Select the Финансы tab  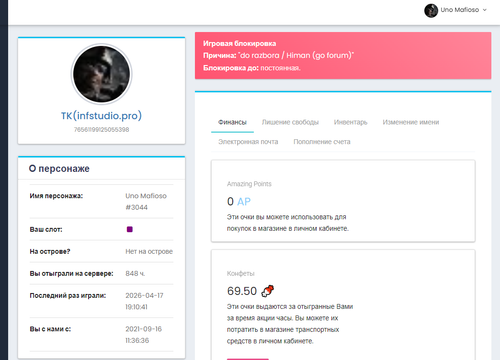click(x=232, y=122)
